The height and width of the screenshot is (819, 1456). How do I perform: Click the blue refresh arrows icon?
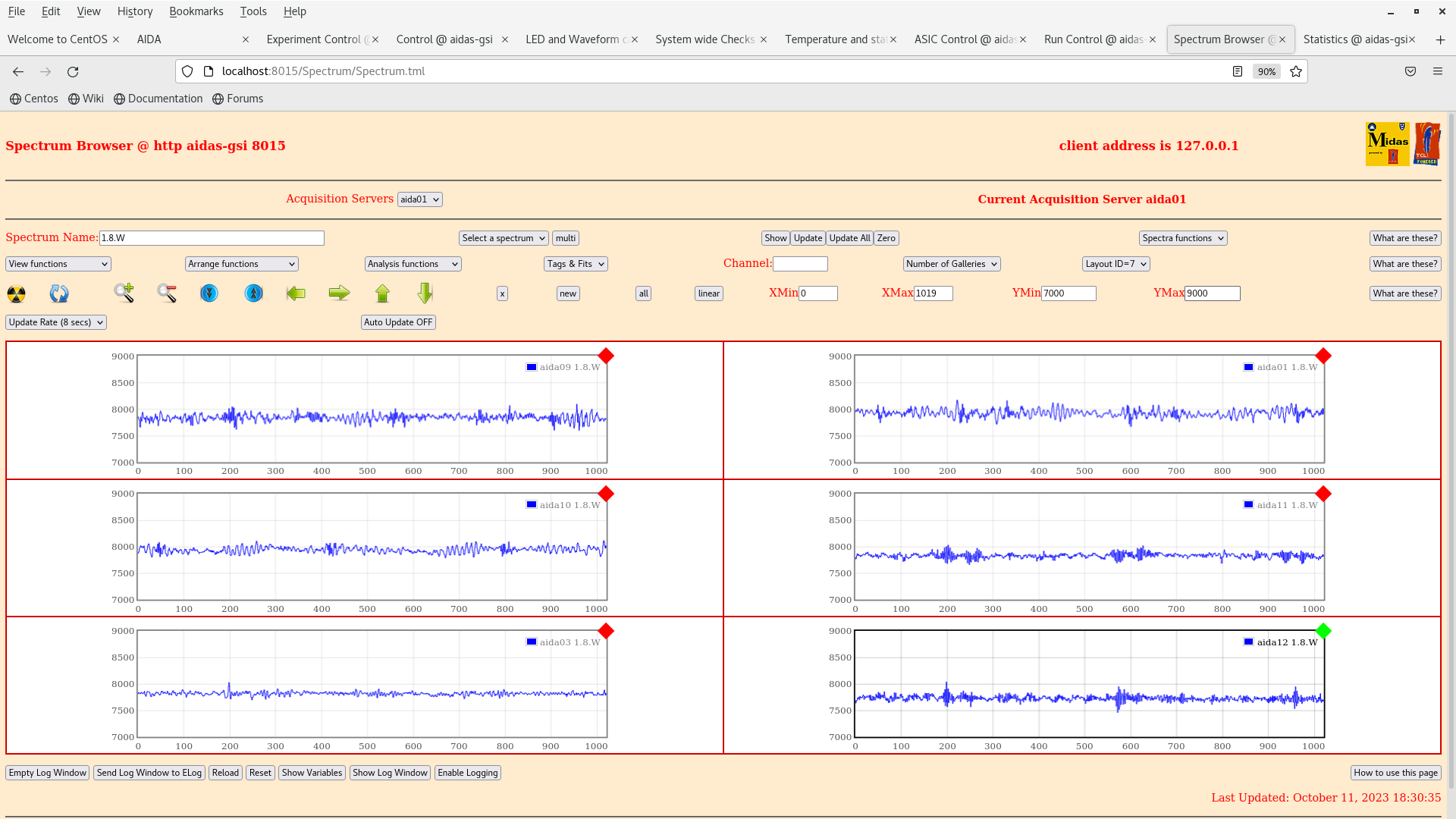[x=59, y=293]
